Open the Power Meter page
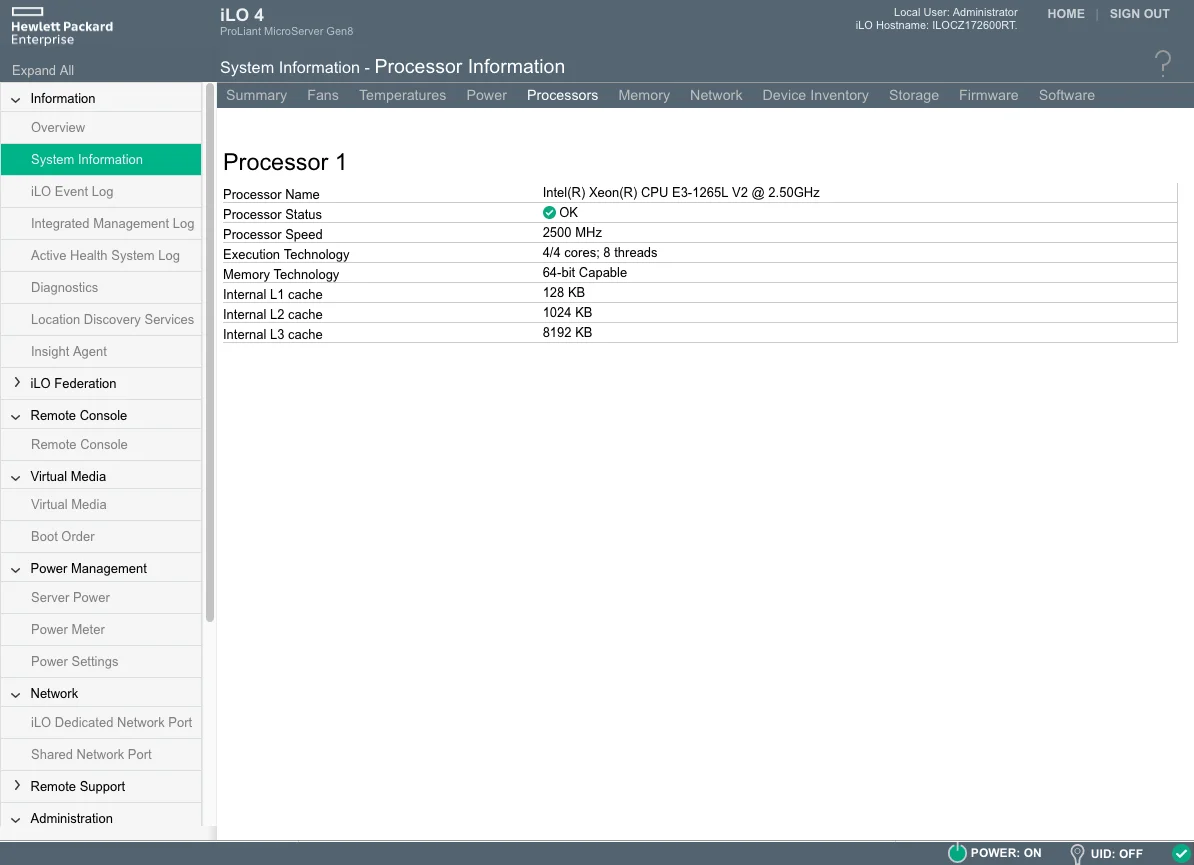Viewport: 1194px width, 865px height. (x=101, y=630)
